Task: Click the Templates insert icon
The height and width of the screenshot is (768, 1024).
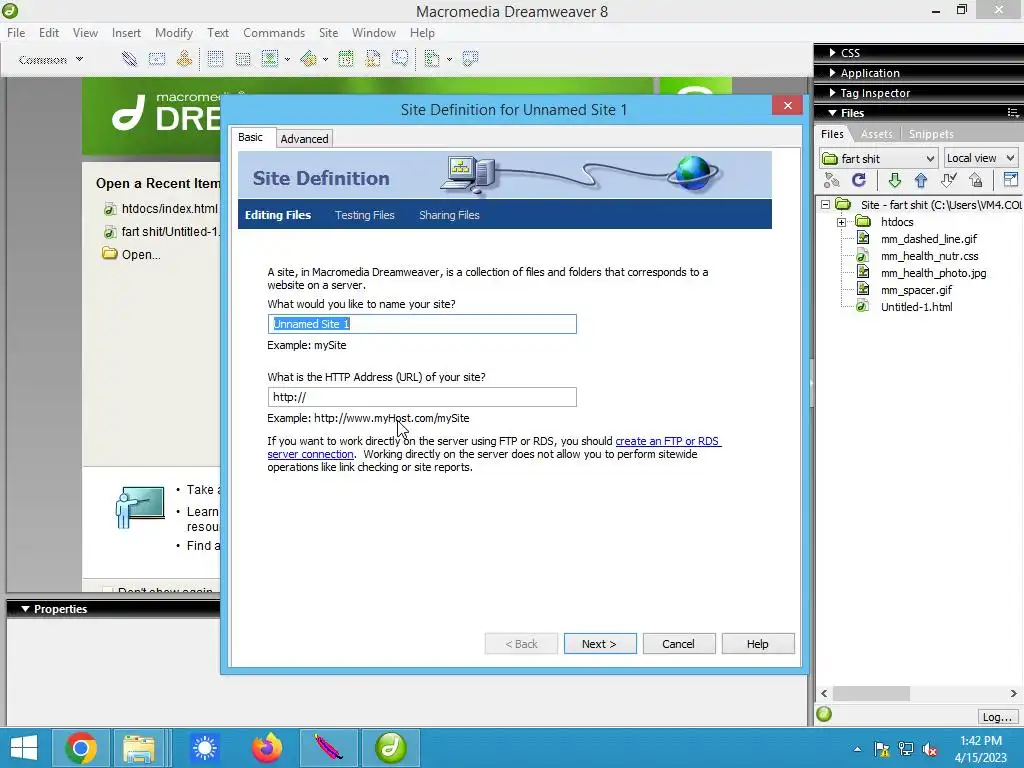Action: click(x=432, y=59)
